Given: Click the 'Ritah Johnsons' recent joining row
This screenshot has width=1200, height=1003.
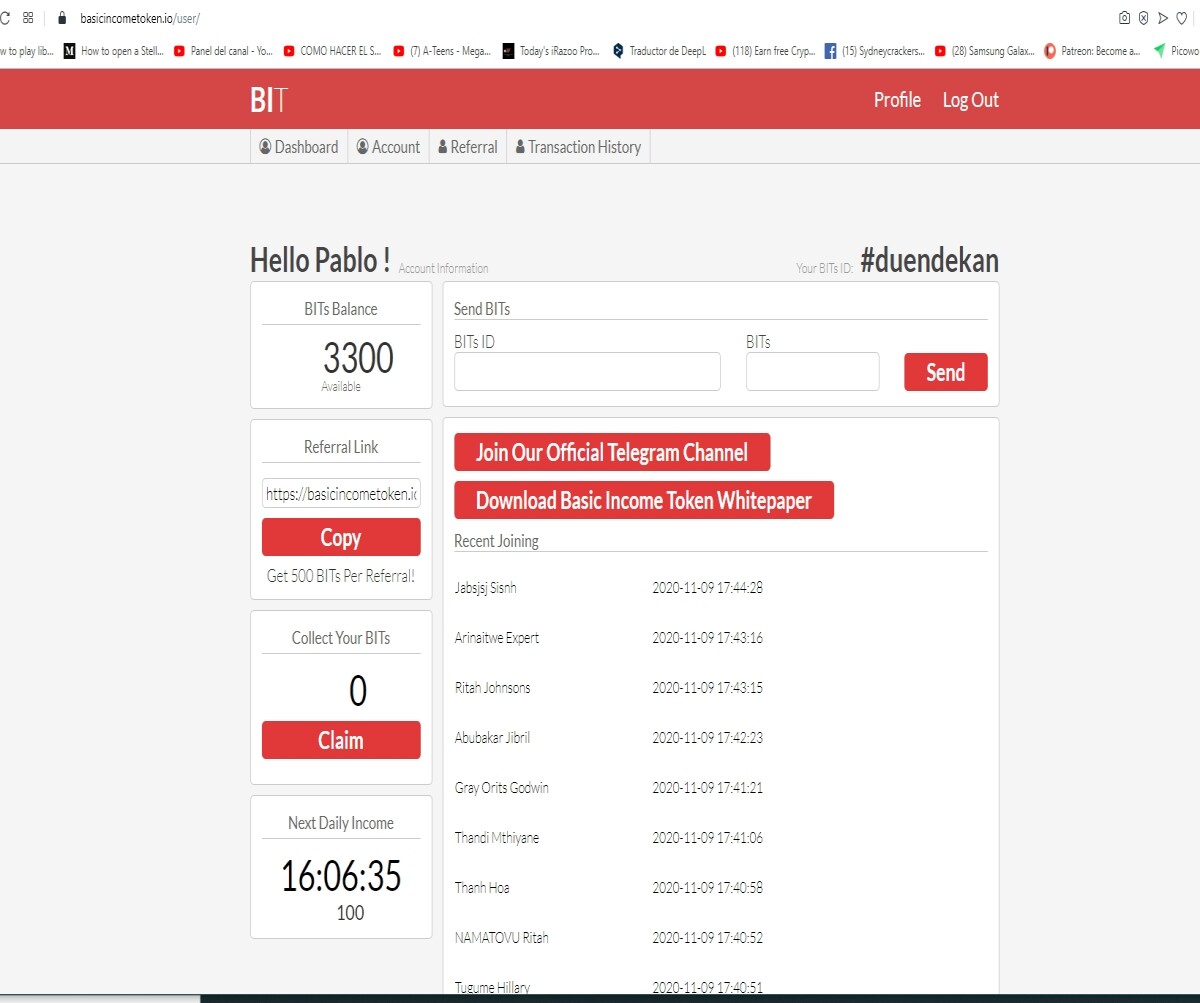Looking at the screenshot, I should coord(720,688).
